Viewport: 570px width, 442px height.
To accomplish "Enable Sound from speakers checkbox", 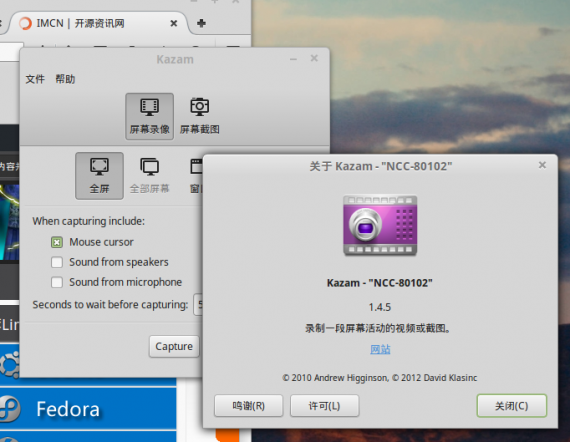I will (57, 262).
